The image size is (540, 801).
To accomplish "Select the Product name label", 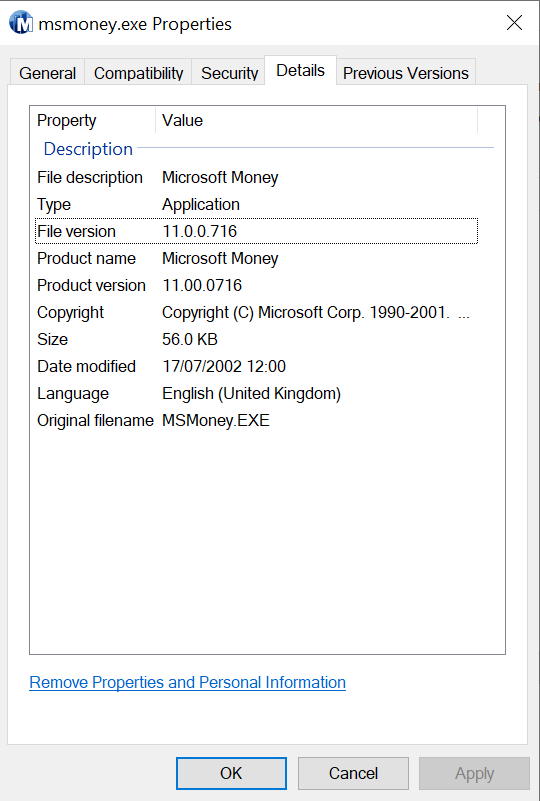I will click(x=86, y=258).
